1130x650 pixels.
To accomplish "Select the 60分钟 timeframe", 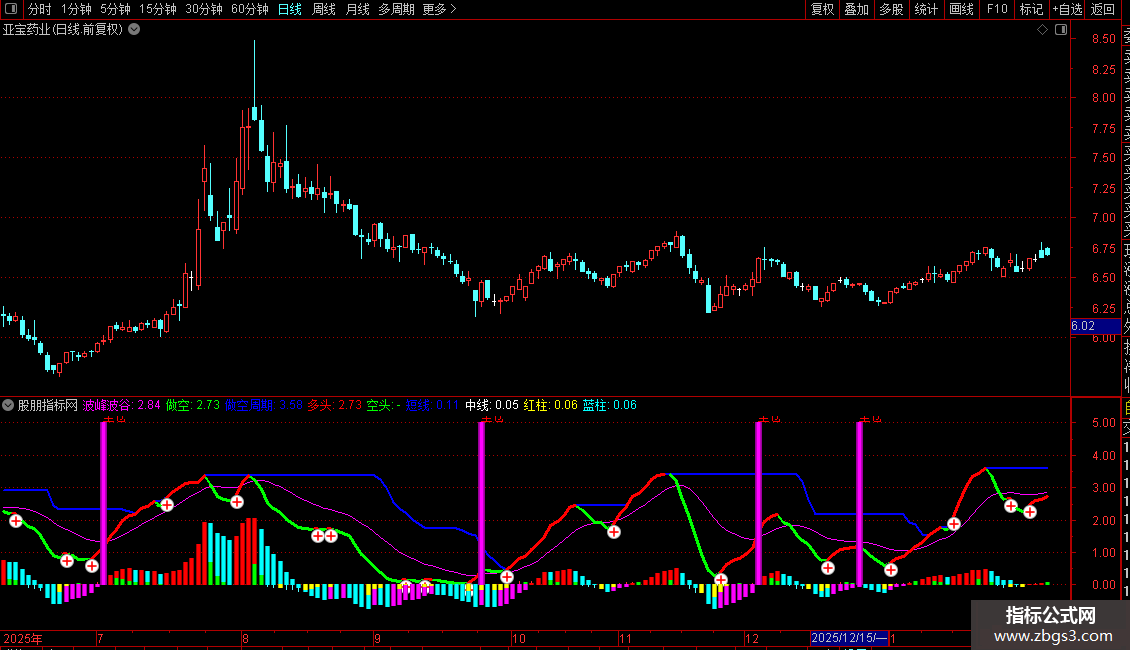I will (250, 9).
